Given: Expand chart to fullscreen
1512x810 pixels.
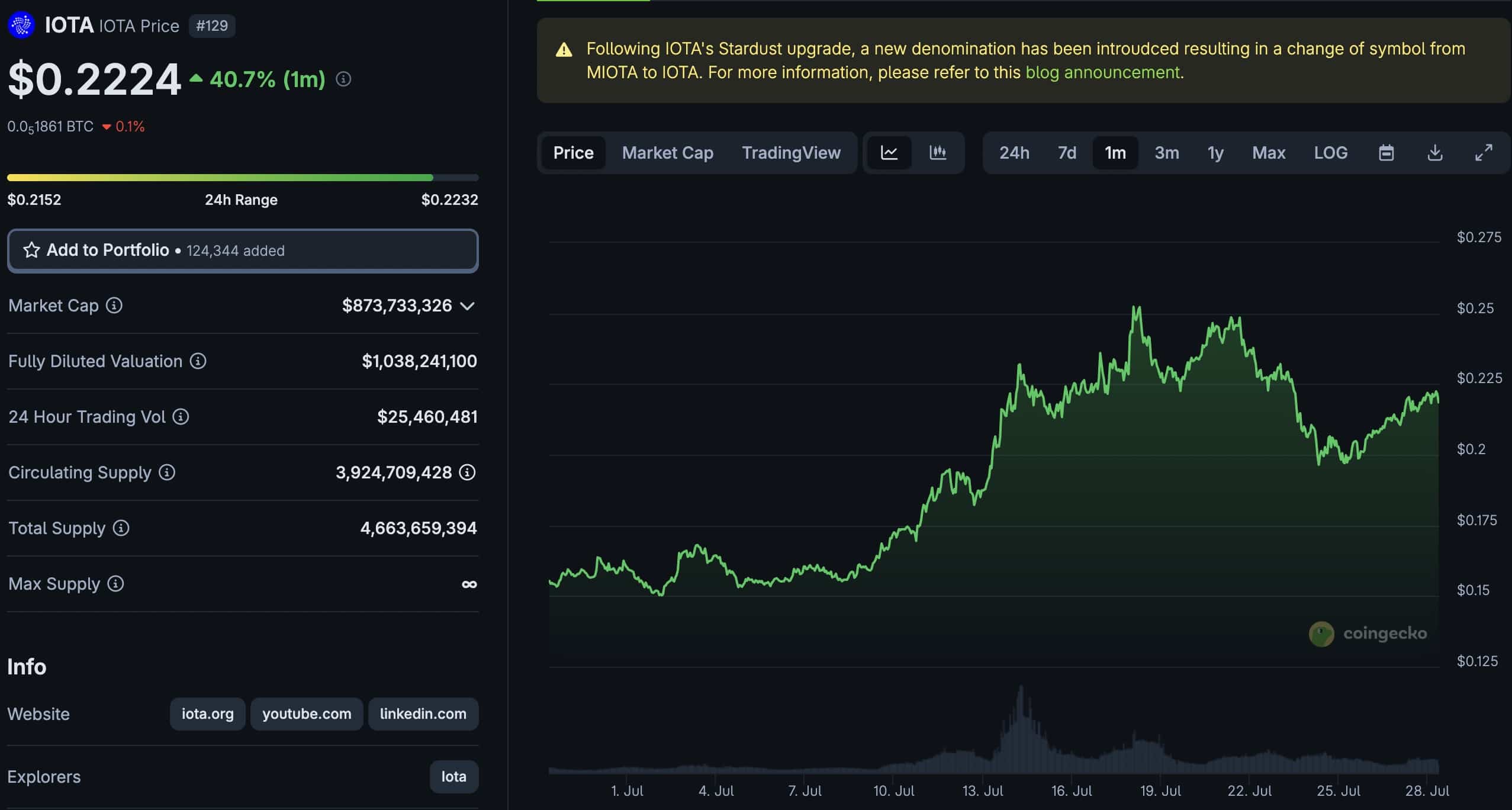Looking at the screenshot, I should 1485,153.
